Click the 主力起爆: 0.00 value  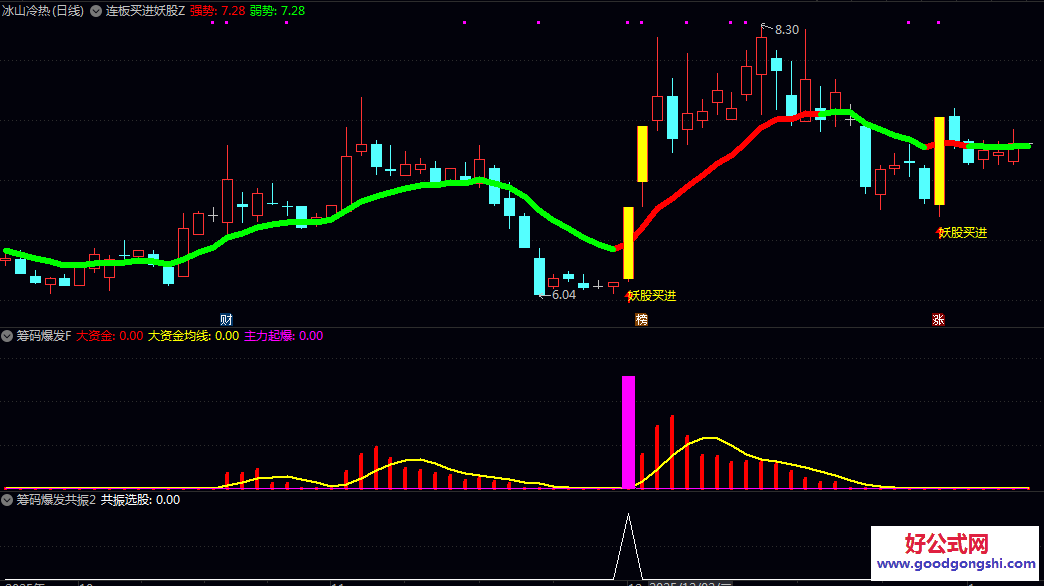pyautogui.click(x=284, y=336)
